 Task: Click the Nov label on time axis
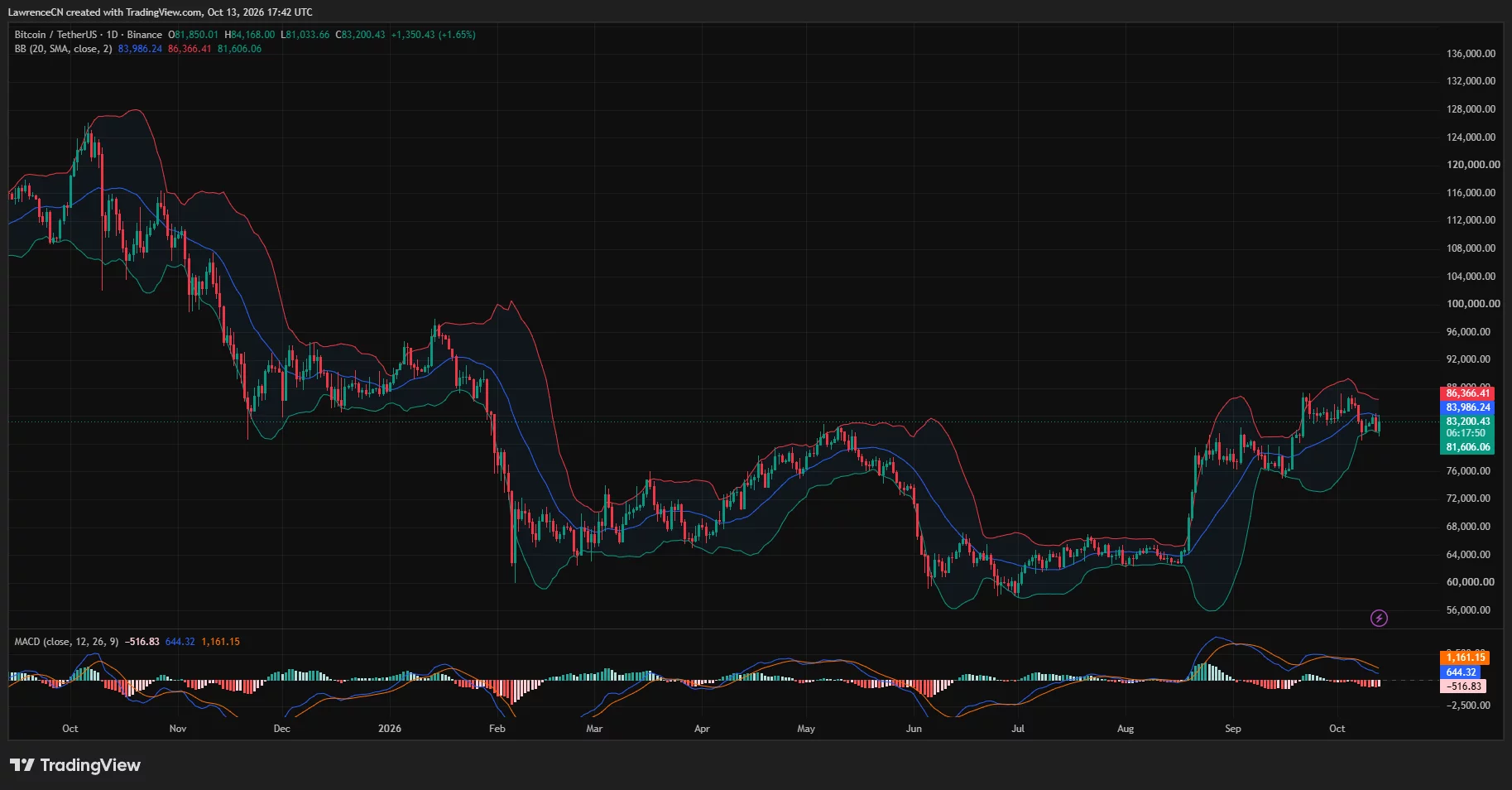[x=178, y=729]
